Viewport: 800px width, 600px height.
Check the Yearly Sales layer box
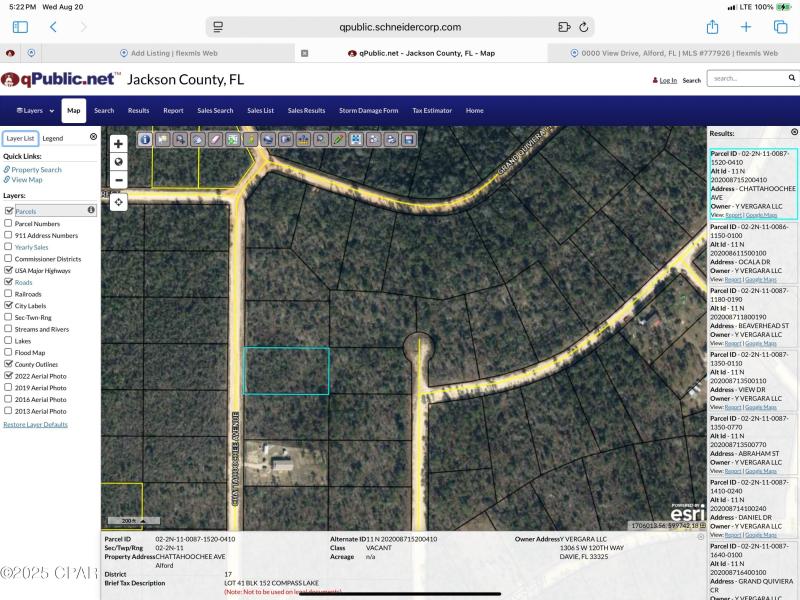click(8, 246)
